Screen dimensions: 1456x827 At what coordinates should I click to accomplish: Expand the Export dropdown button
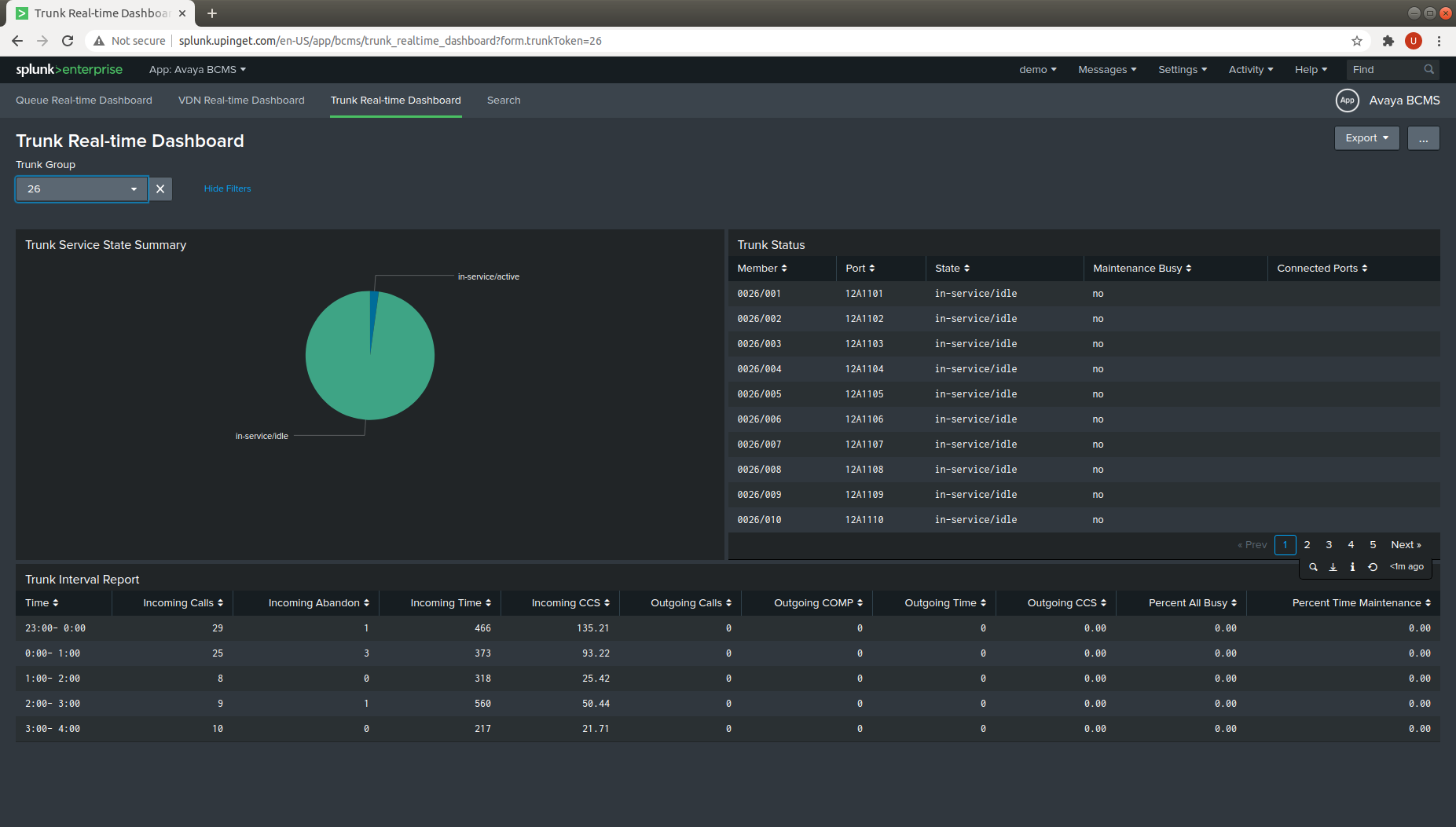pyautogui.click(x=1366, y=138)
